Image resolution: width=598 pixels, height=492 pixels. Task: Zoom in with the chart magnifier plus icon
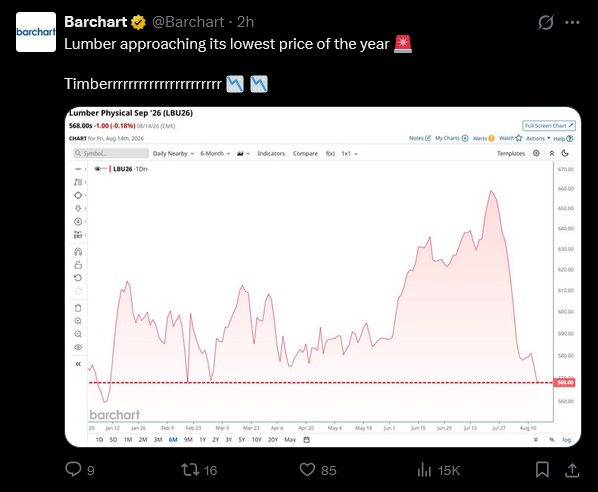pos(78,321)
